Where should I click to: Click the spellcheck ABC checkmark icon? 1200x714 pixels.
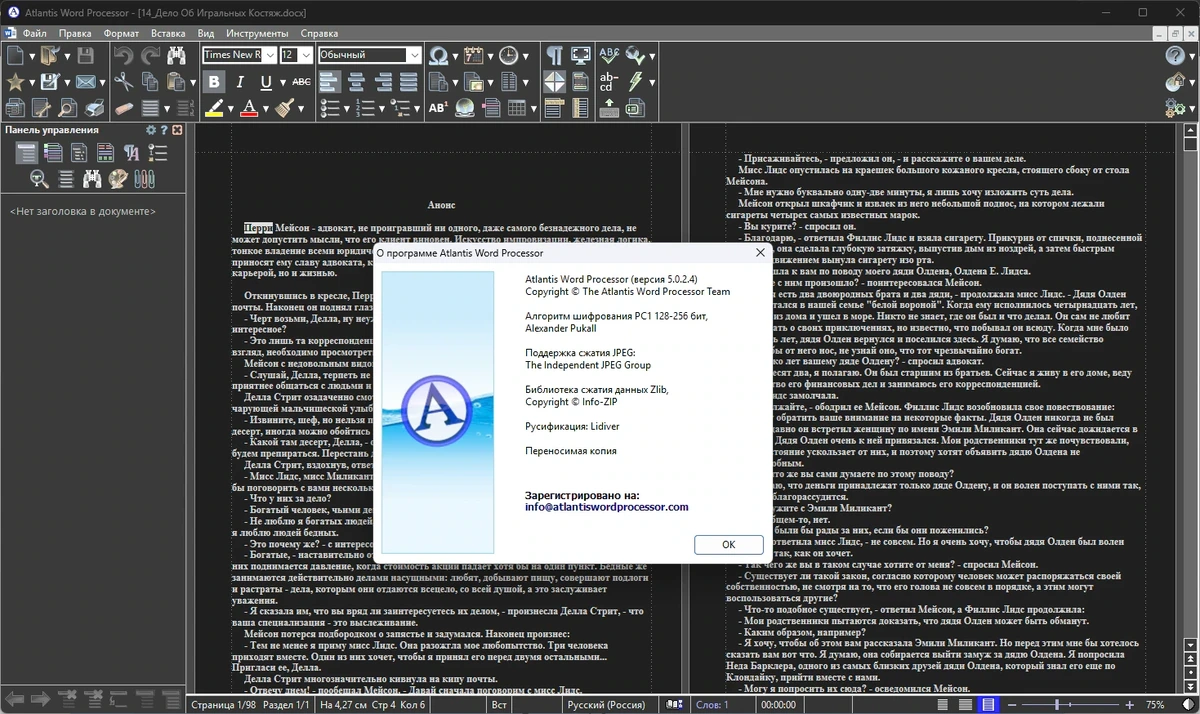point(608,56)
